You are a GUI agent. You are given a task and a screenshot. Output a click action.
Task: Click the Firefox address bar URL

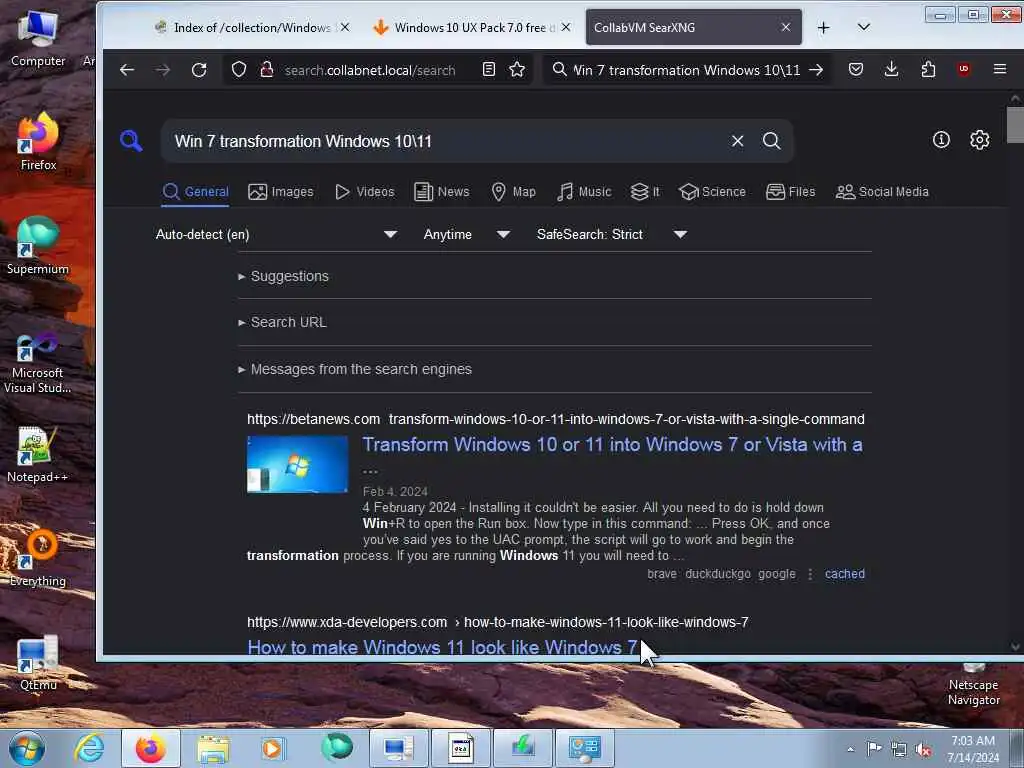click(370, 70)
